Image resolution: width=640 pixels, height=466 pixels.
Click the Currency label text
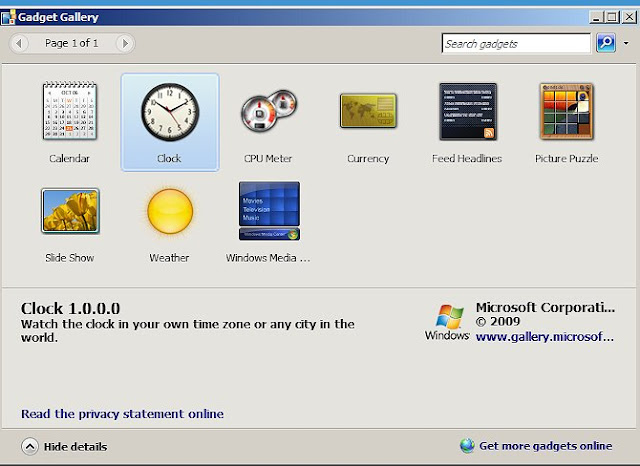[x=368, y=158]
